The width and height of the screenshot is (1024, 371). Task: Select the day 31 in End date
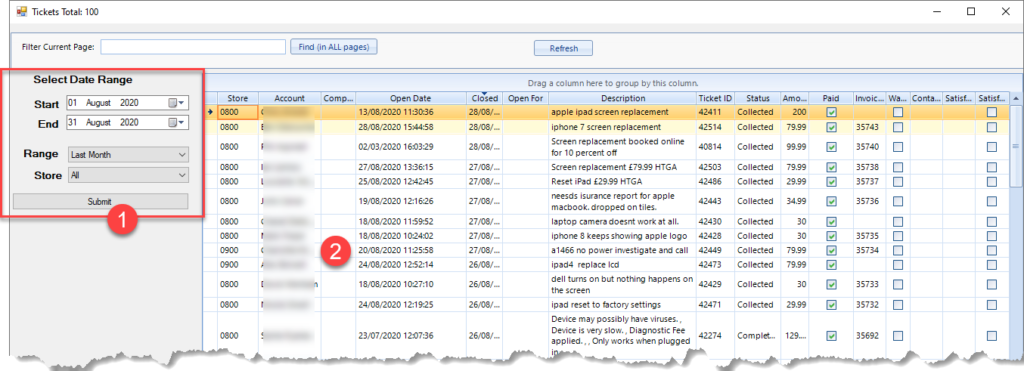(73, 123)
